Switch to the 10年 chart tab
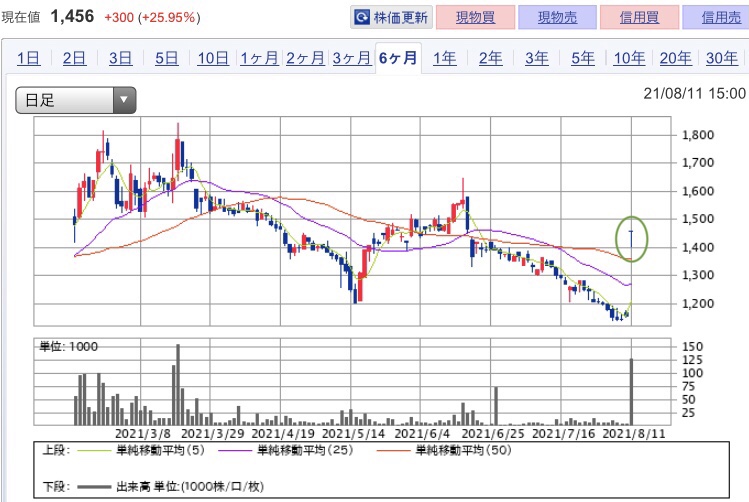The height and width of the screenshot is (502, 749). pos(630,58)
